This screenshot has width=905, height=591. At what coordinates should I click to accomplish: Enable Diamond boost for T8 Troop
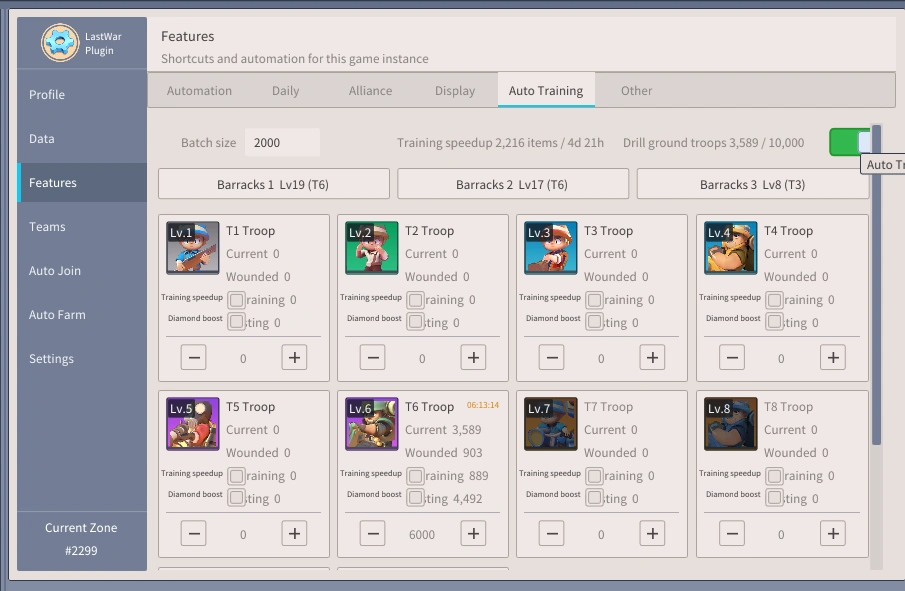coord(774,498)
